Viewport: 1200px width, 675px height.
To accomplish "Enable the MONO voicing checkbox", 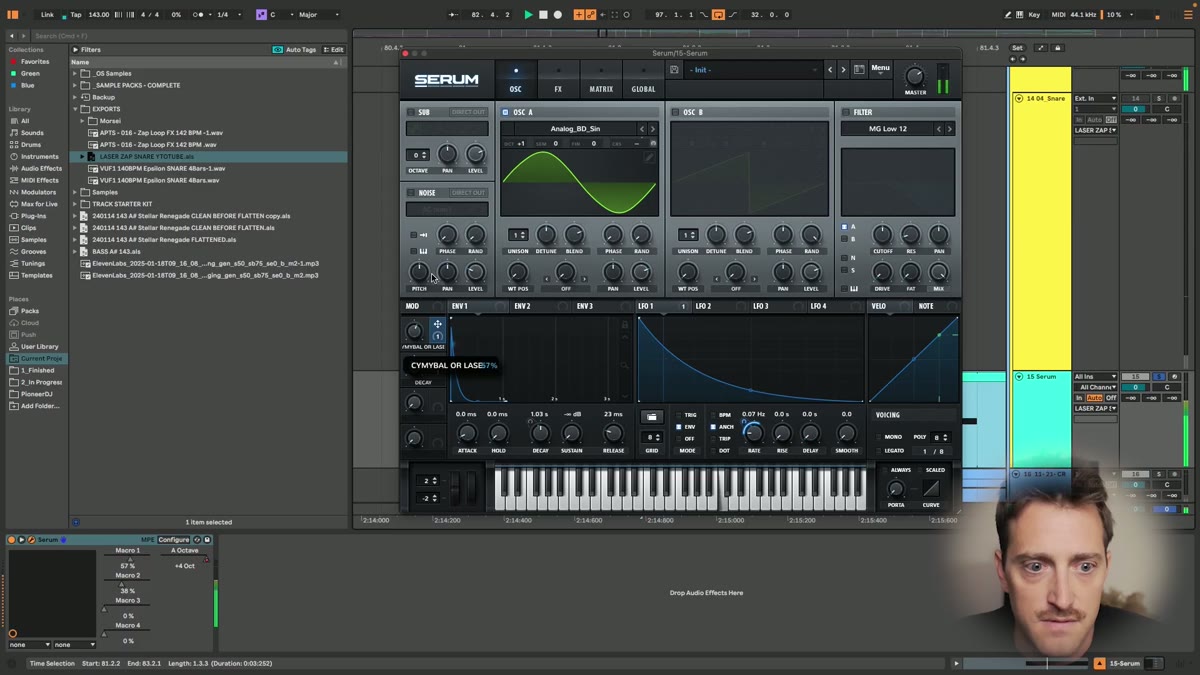I will click(879, 437).
